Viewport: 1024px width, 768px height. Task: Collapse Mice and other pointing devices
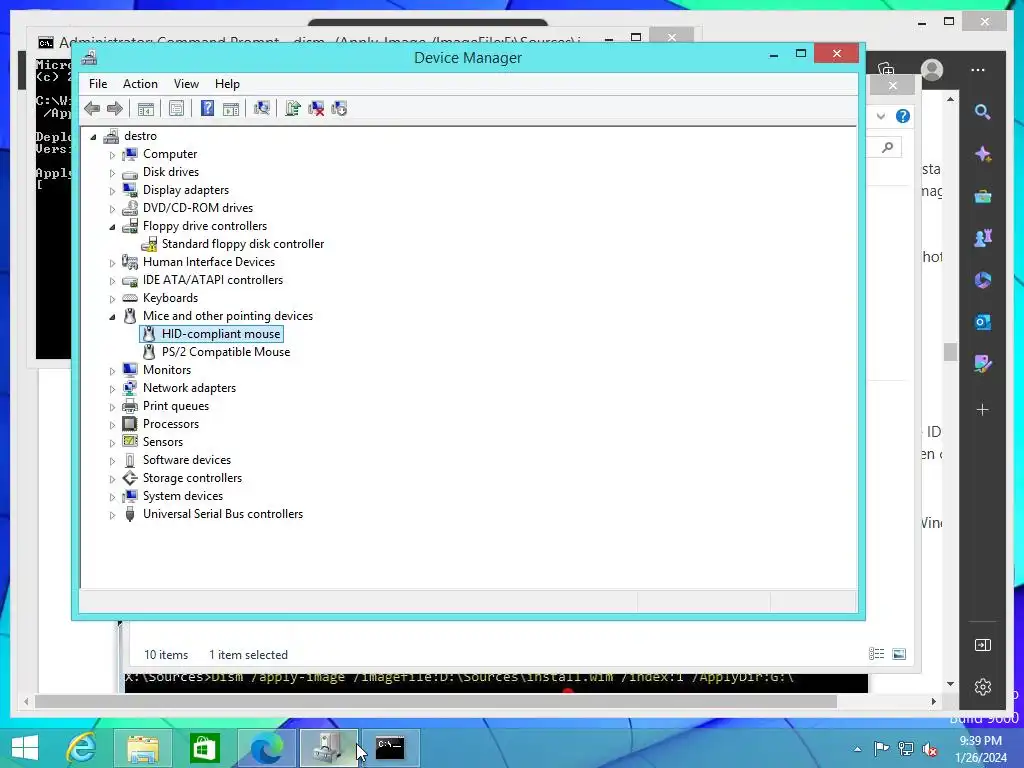click(112, 317)
